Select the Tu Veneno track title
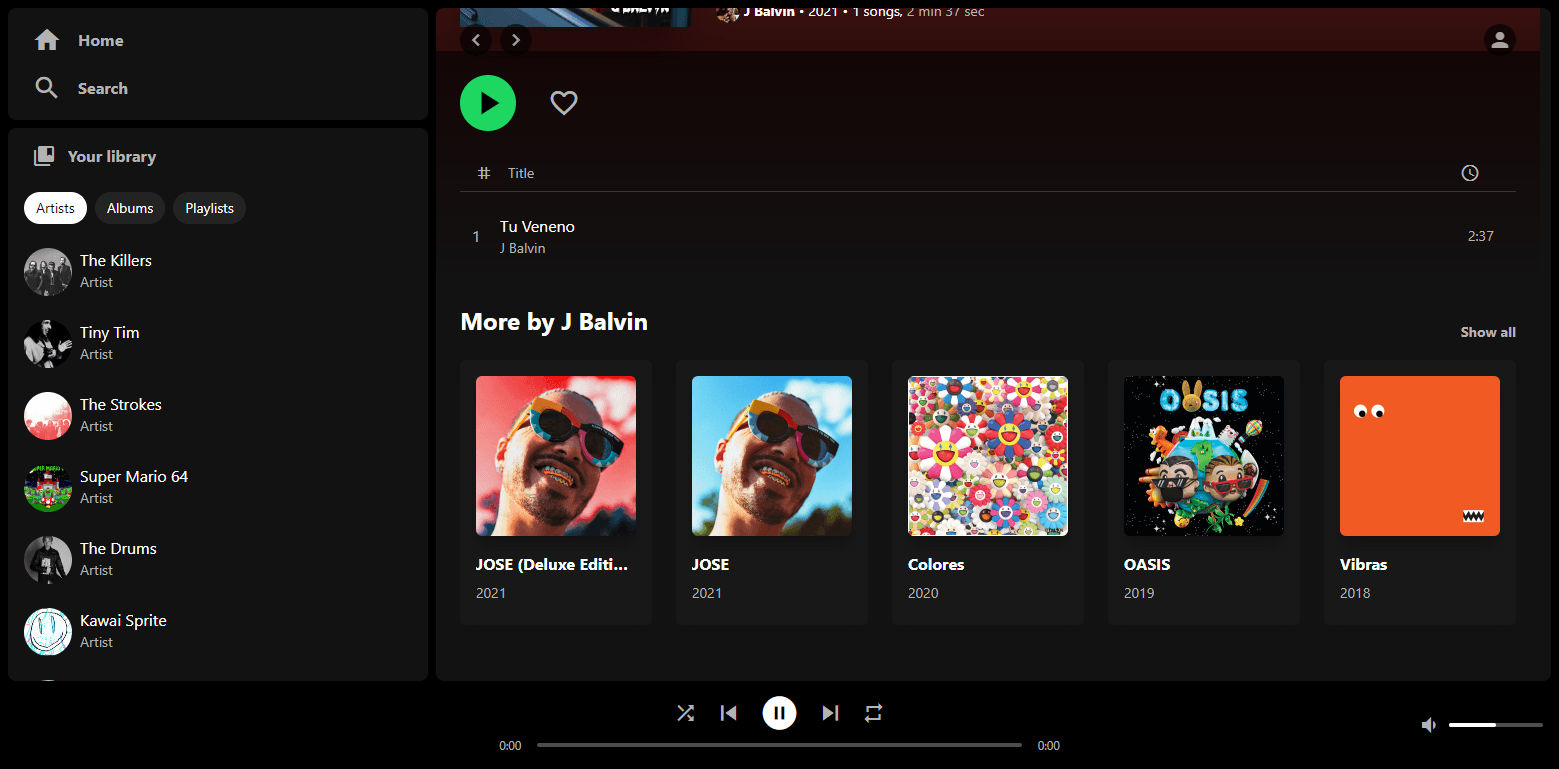 point(537,227)
